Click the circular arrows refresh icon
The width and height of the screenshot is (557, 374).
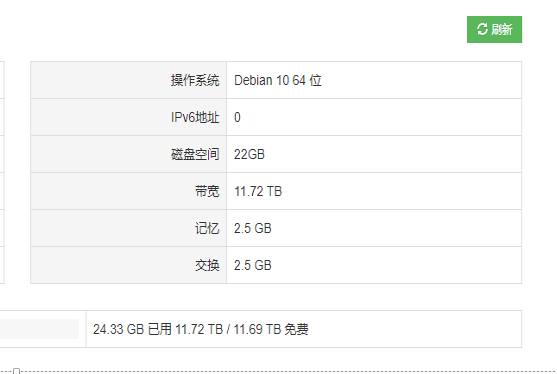[482, 29]
